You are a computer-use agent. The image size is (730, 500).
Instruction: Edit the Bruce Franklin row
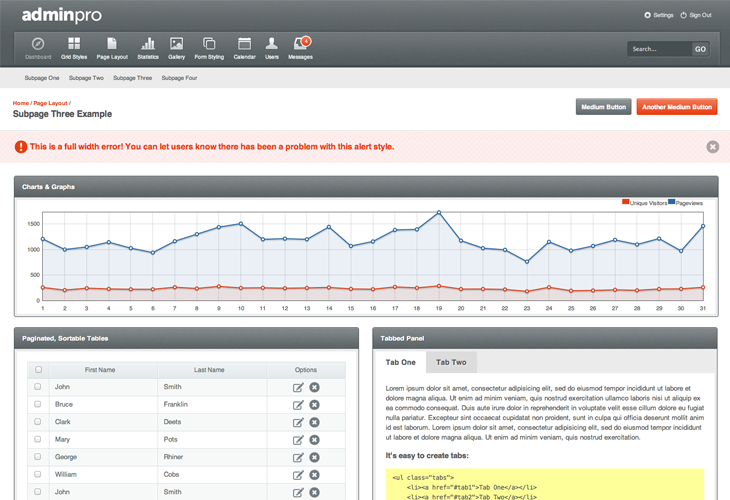298,405
